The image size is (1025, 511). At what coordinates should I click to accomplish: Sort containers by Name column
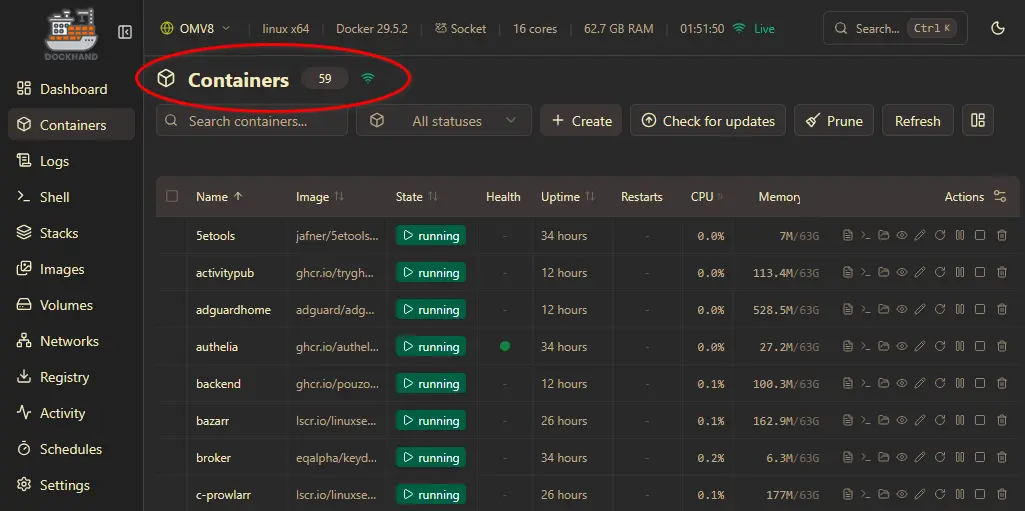219,197
